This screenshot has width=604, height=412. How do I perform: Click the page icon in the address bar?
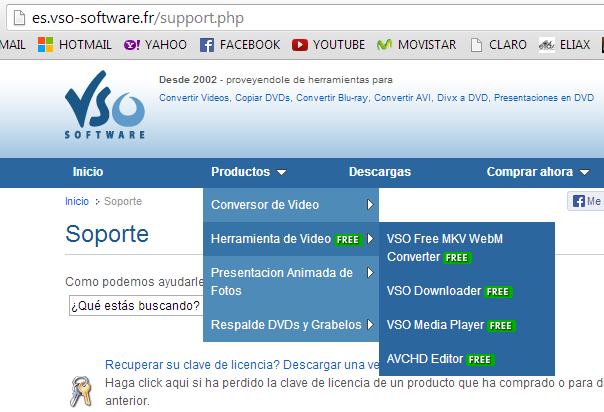19,18
